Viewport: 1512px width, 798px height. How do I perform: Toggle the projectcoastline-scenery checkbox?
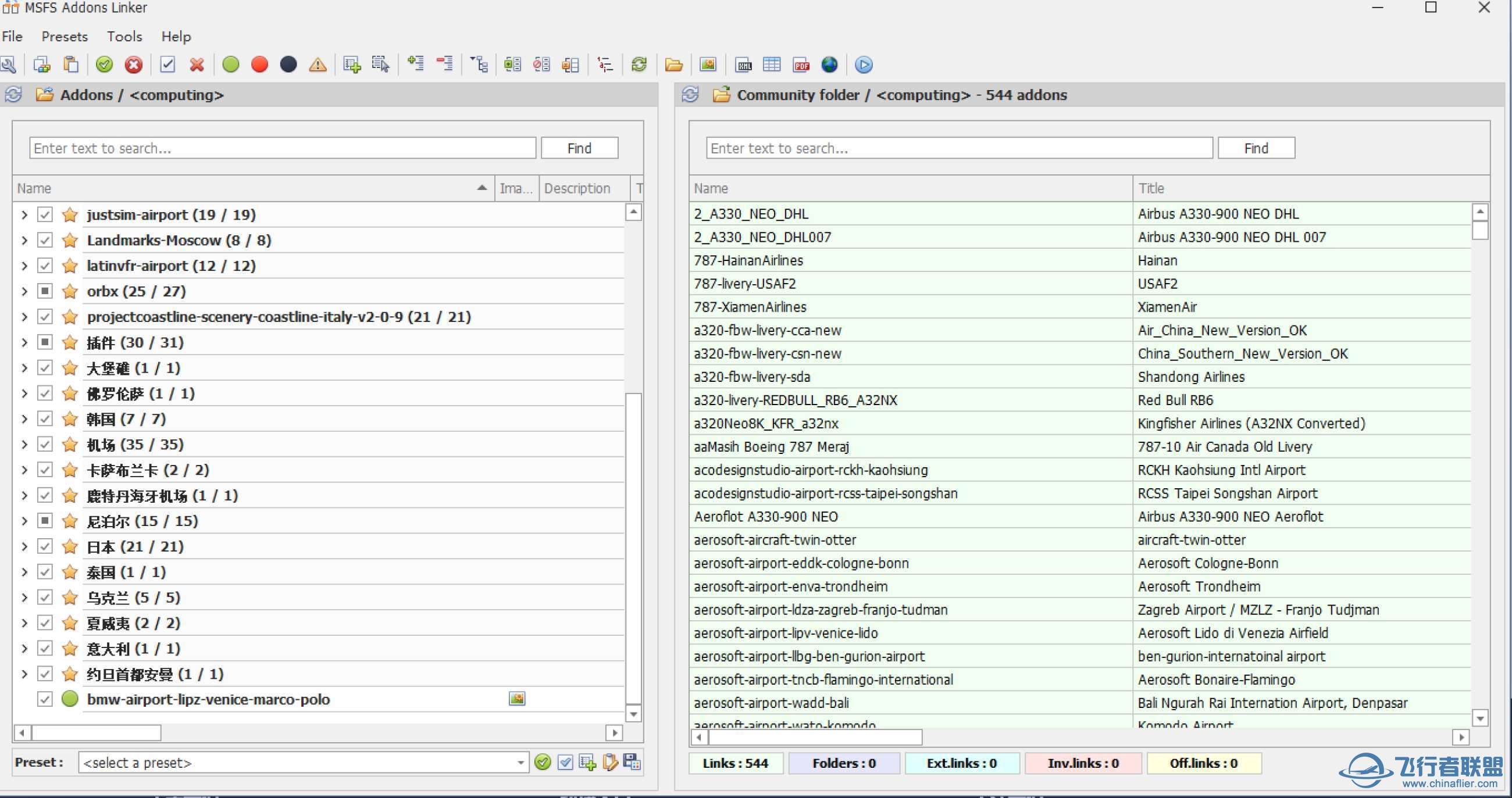pyautogui.click(x=45, y=317)
